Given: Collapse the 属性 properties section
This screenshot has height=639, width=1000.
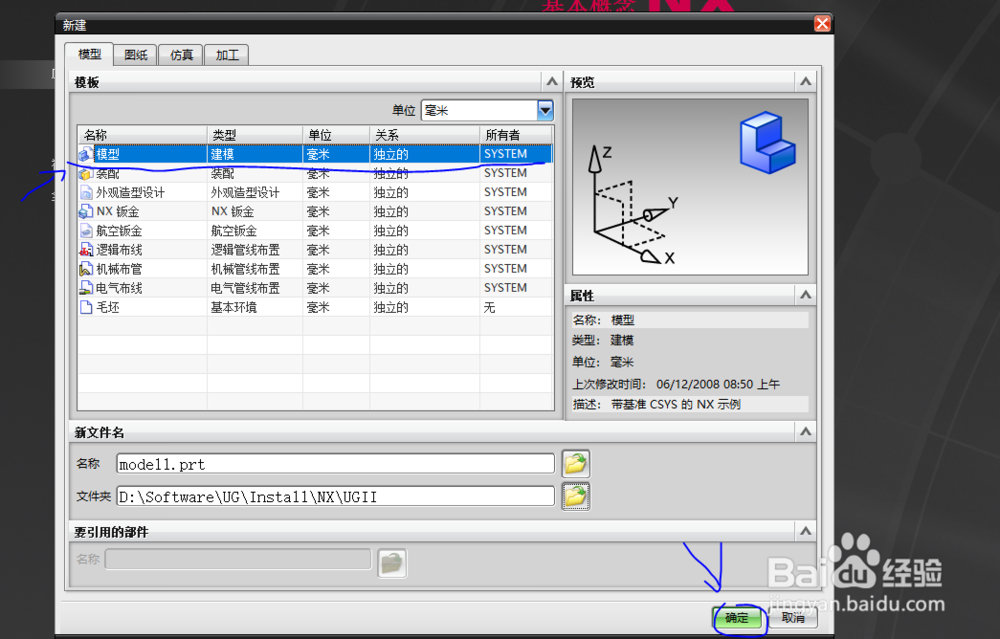Looking at the screenshot, I should [805, 295].
